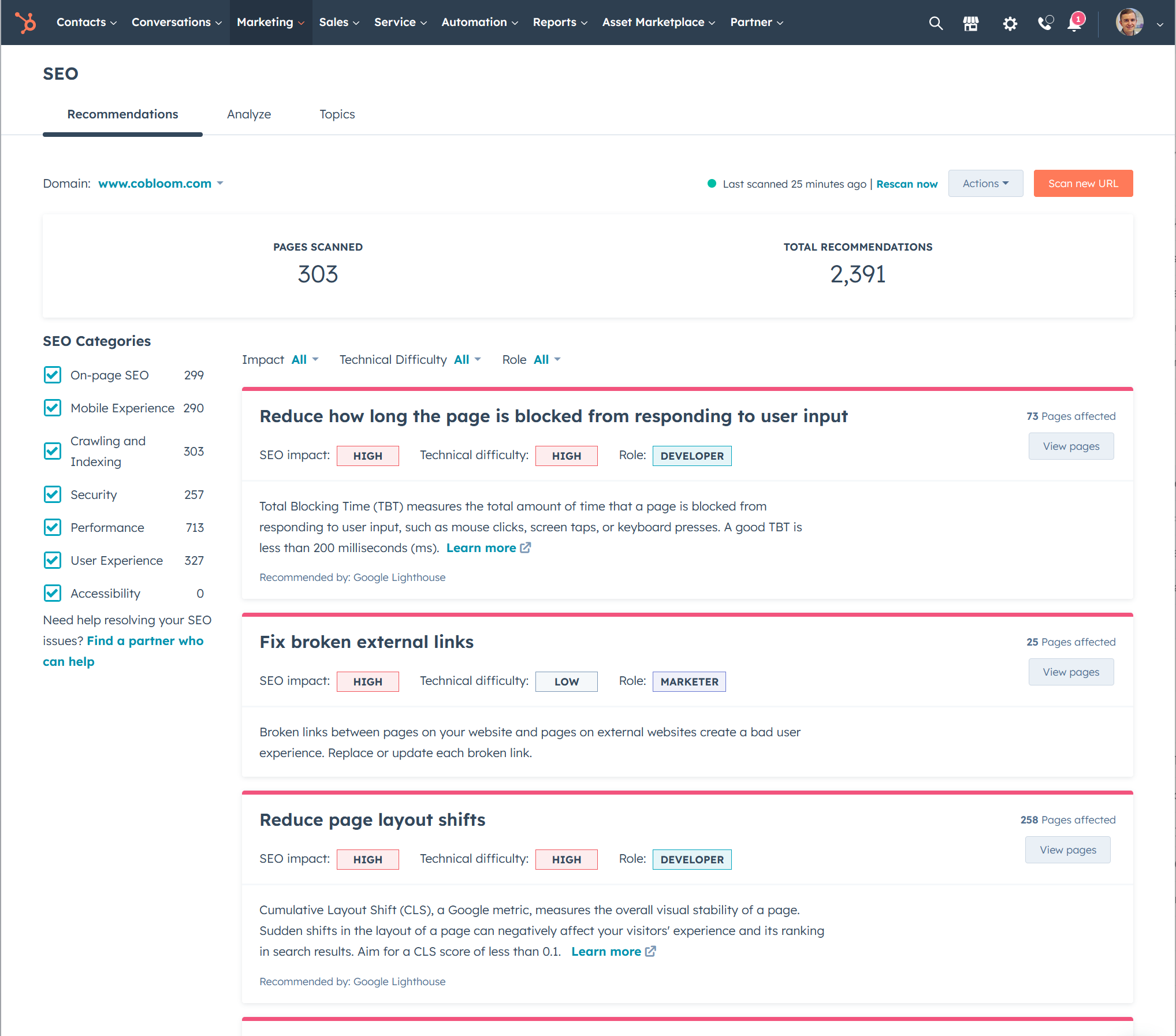
Task: Click the 25 Pages affected count
Action: [x=1071, y=642]
